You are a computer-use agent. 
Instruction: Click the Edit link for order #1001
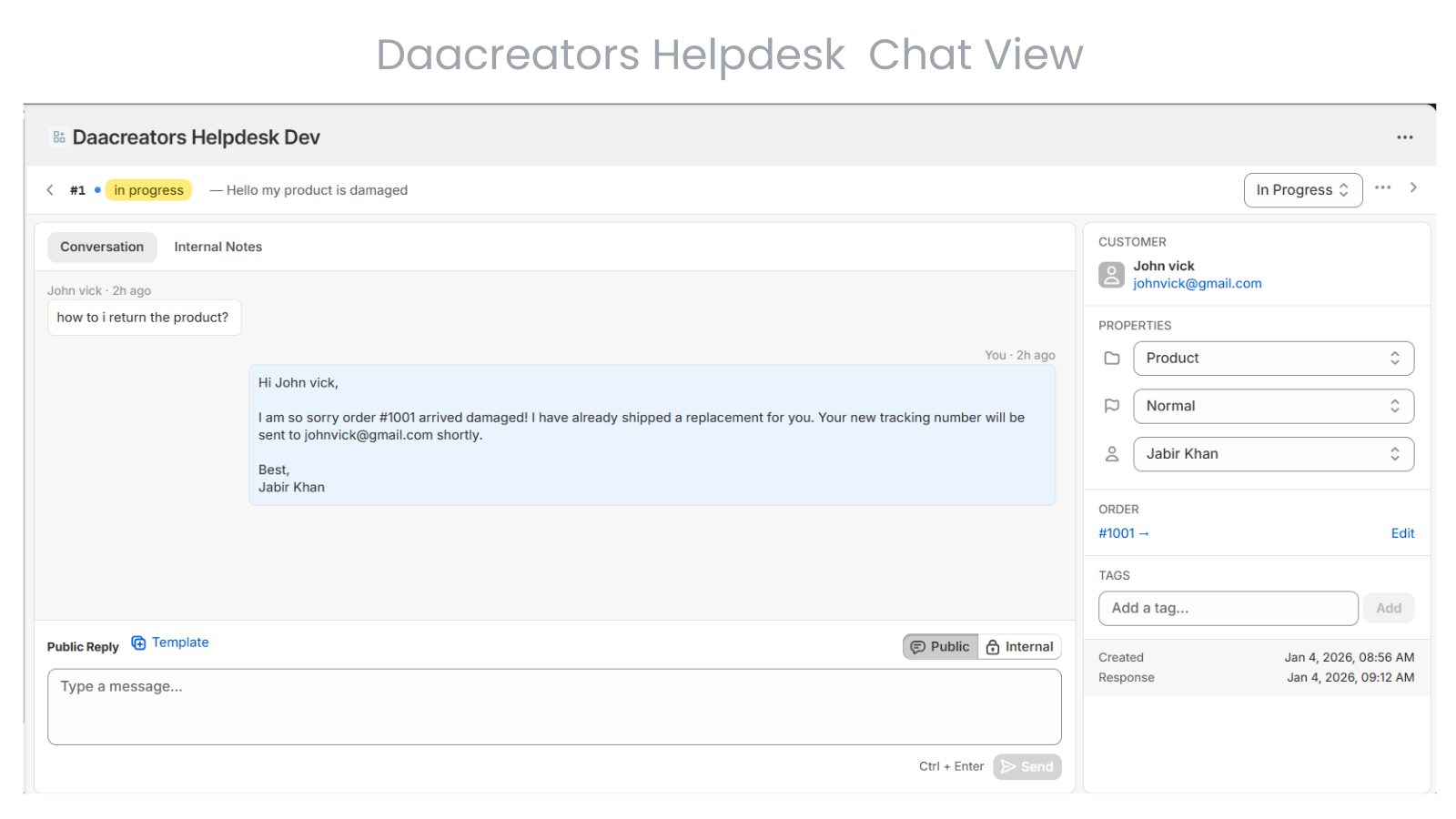pos(1401,533)
